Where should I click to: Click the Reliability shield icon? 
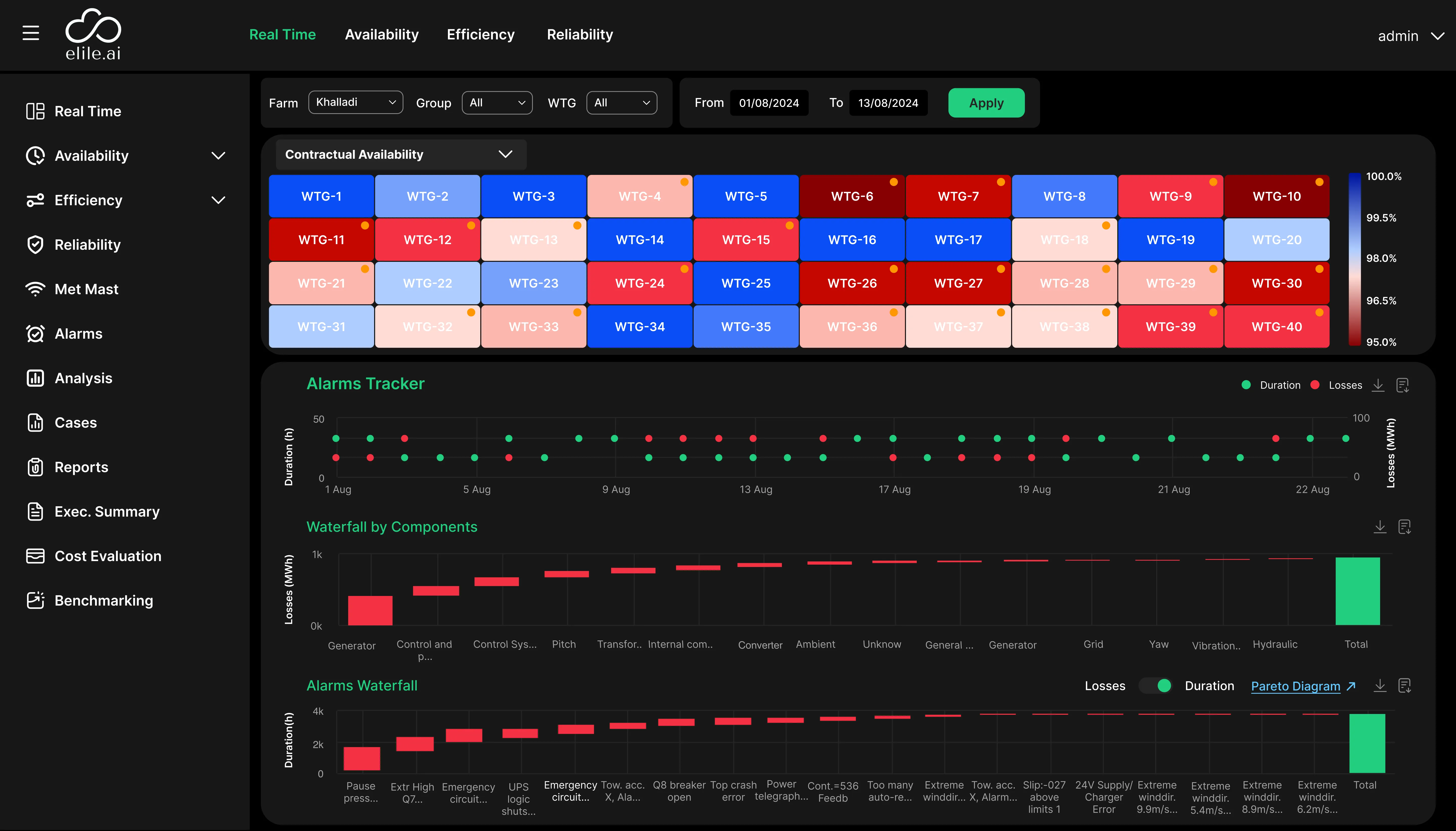pyautogui.click(x=35, y=245)
